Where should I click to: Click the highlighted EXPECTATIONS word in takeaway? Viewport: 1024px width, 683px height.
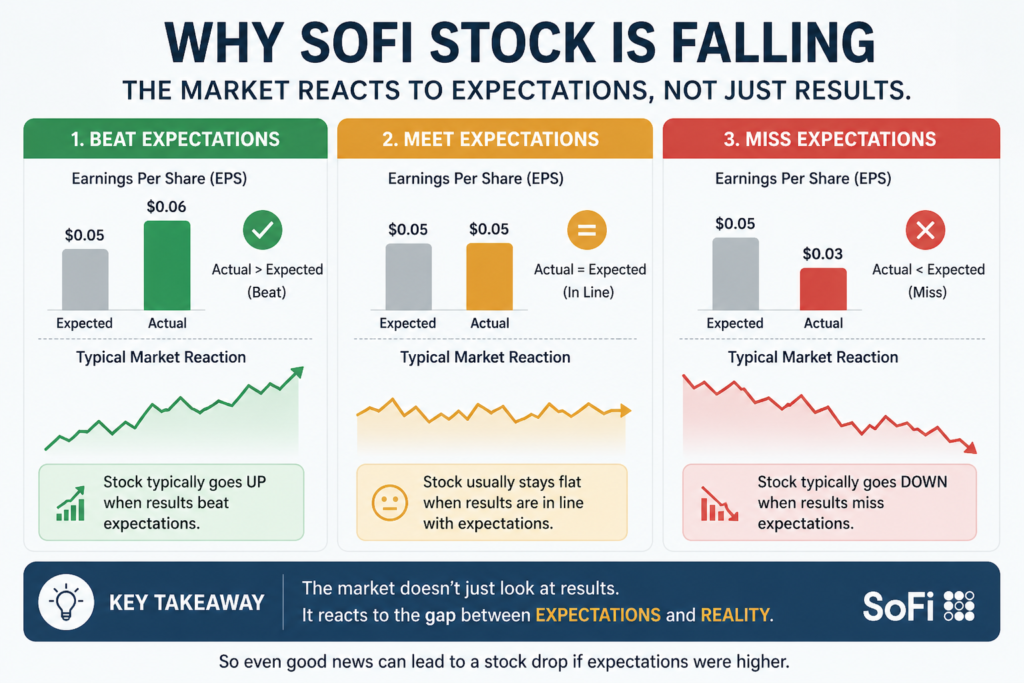(x=598, y=615)
